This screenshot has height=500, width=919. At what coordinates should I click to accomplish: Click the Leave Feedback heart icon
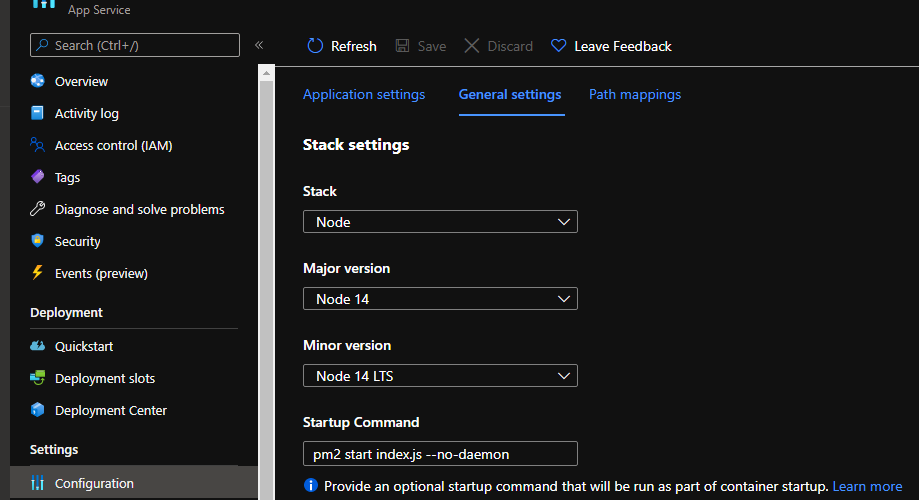(559, 46)
